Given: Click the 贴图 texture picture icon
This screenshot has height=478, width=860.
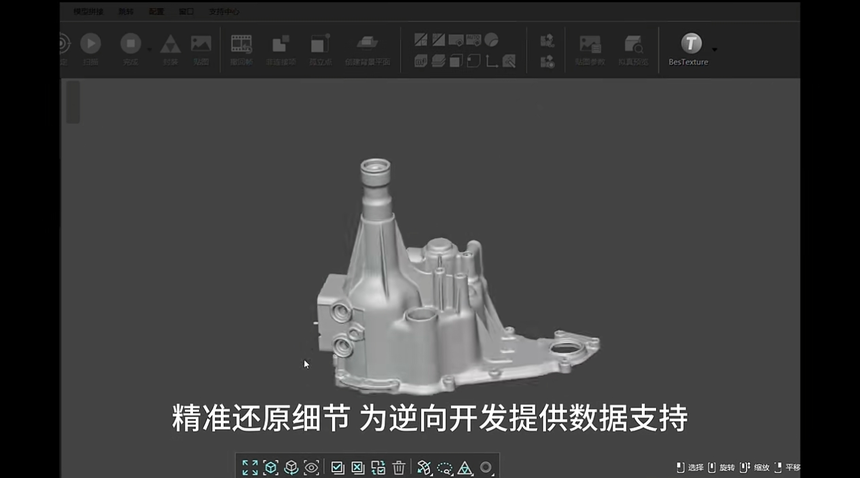Looking at the screenshot, I should [201, 43].
